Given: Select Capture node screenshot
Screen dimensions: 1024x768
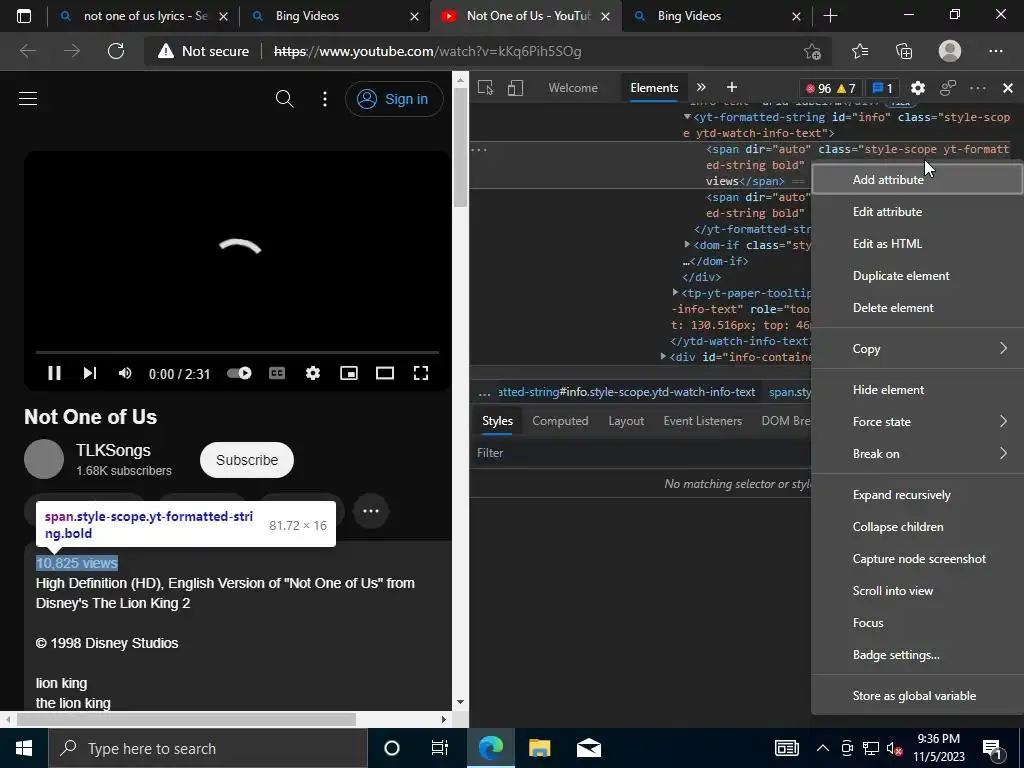Looking at the screenshot, I should pos(917,559).
